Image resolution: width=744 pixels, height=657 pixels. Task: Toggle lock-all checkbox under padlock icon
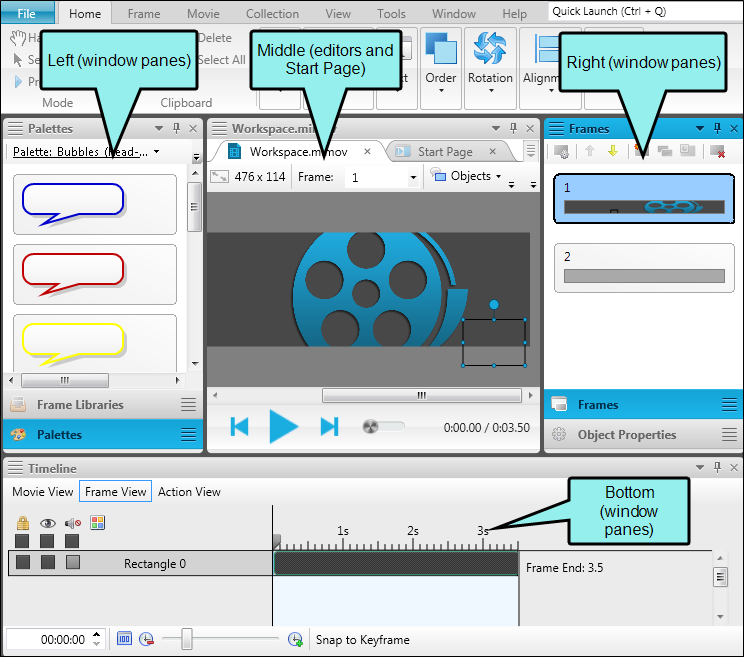[22, 541]
